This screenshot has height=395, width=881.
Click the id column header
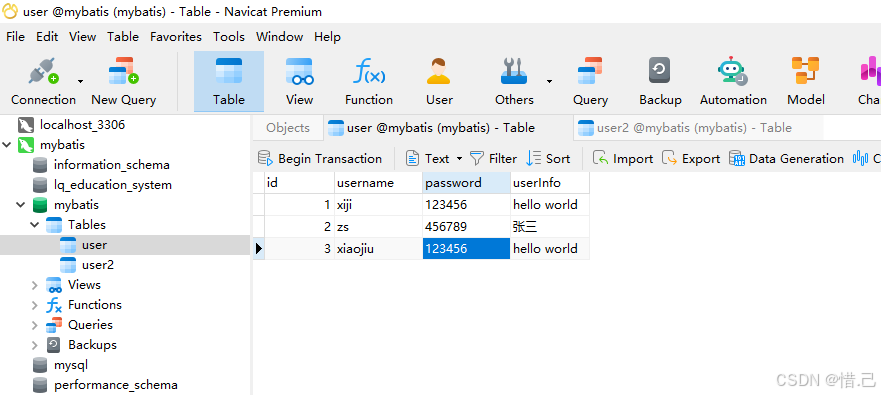click(x=299, y=183)
